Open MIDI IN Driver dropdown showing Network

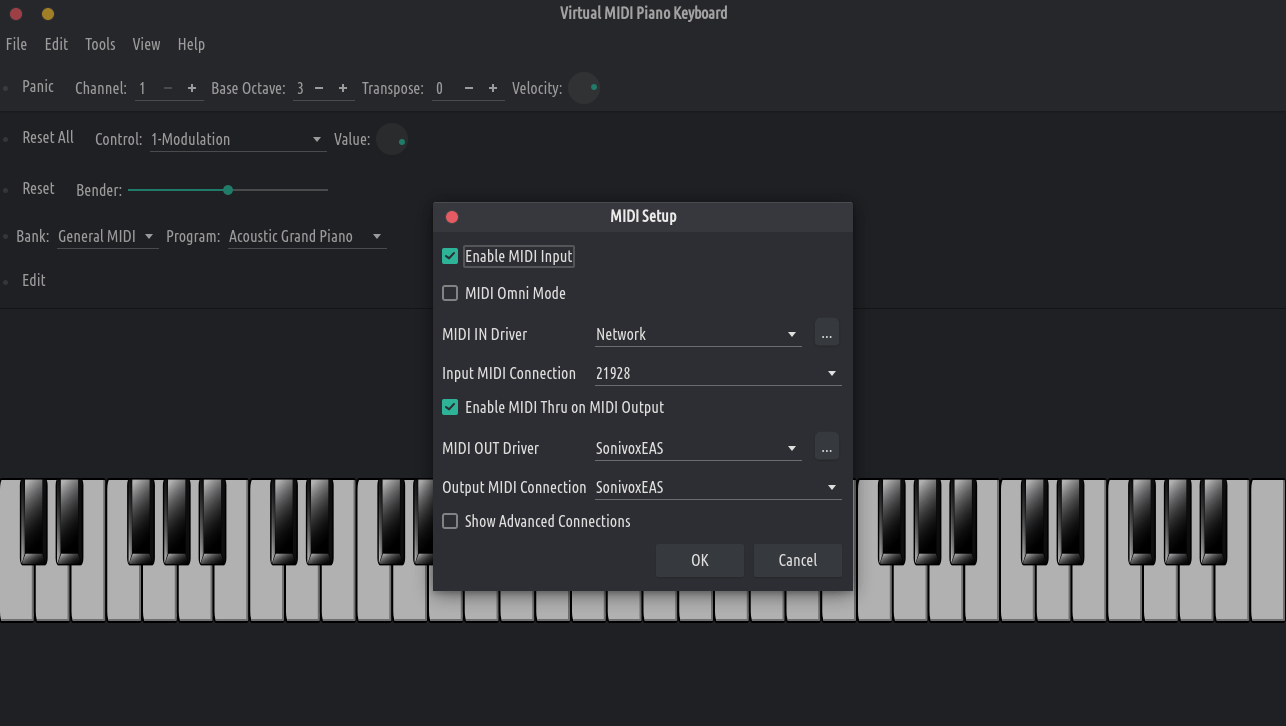pos(698,334)
